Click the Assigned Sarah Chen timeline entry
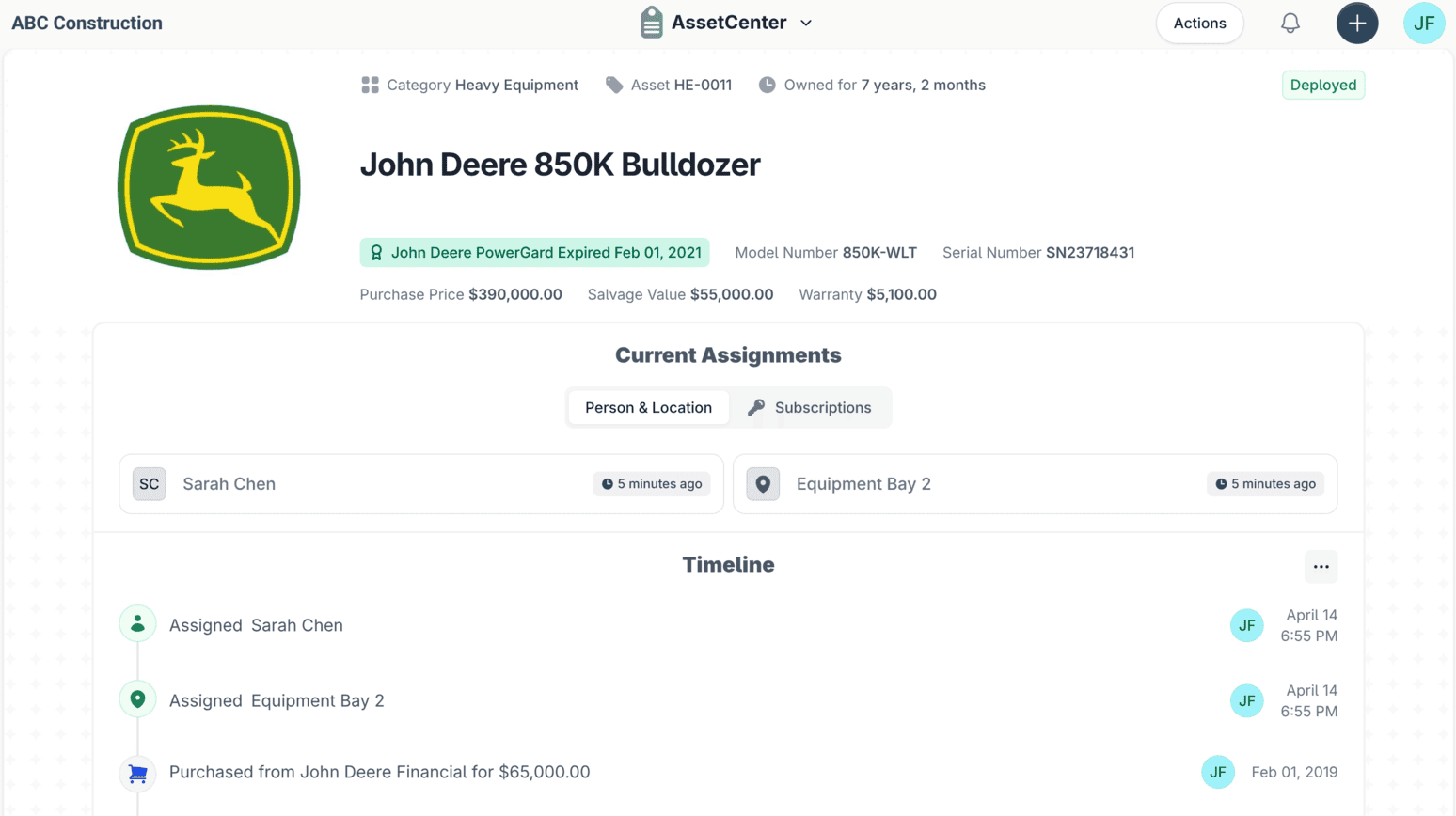 pyautogui.click(x=256, y=625)
